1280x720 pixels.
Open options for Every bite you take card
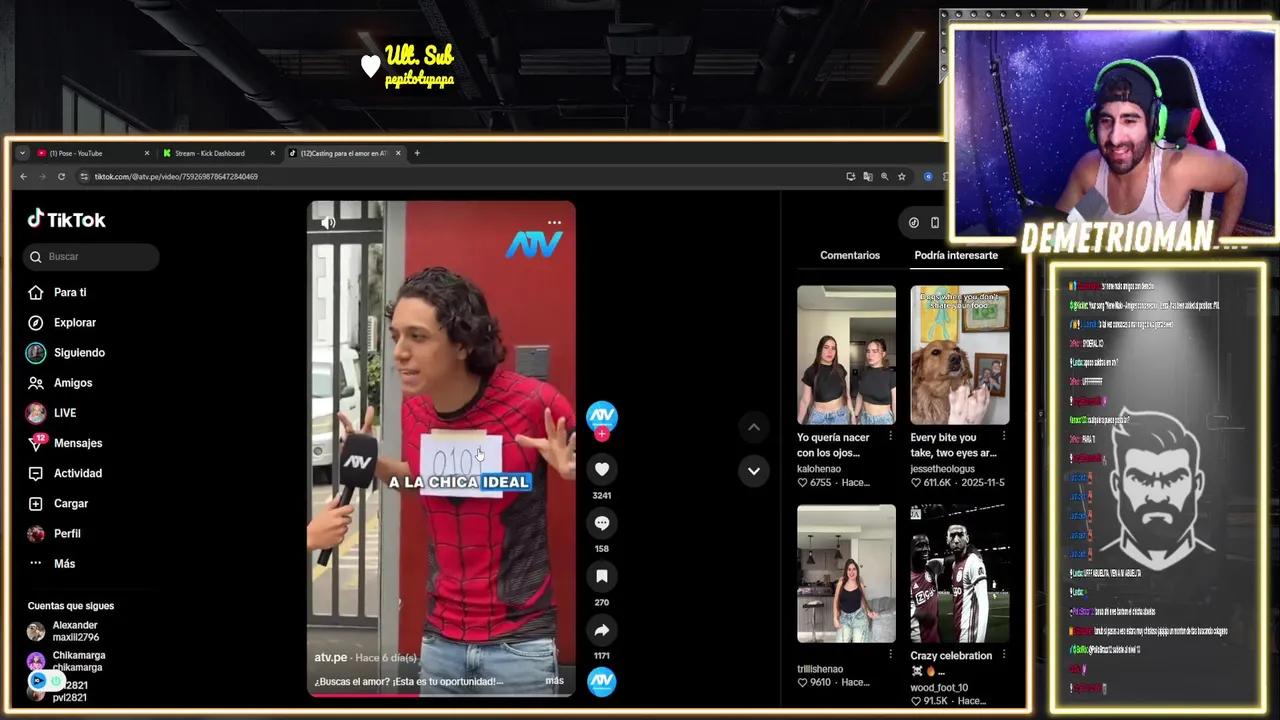(1003, 437)
